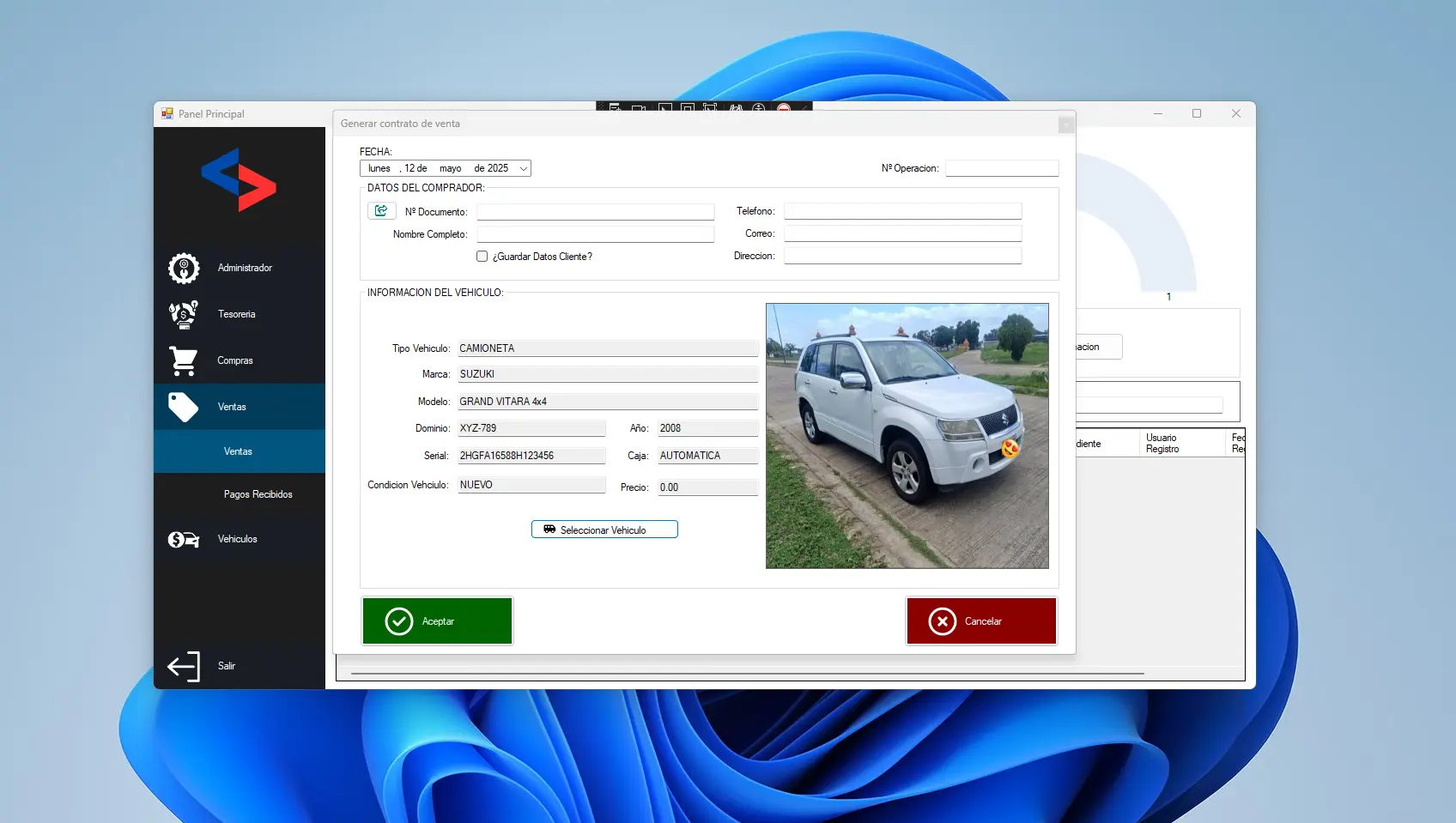The image size is (1456, 823).
Task: Click the Salir exit arrow icon
Action: tap(184, 666)
